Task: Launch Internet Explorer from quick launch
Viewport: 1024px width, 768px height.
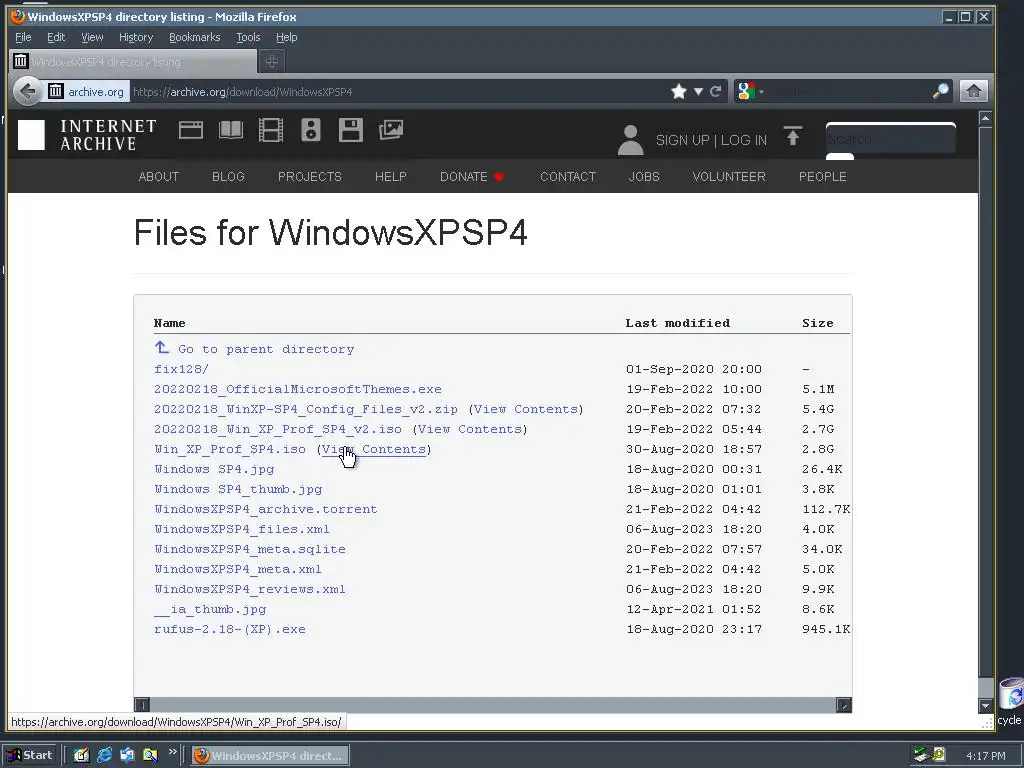Action: [x=104, y=756]
